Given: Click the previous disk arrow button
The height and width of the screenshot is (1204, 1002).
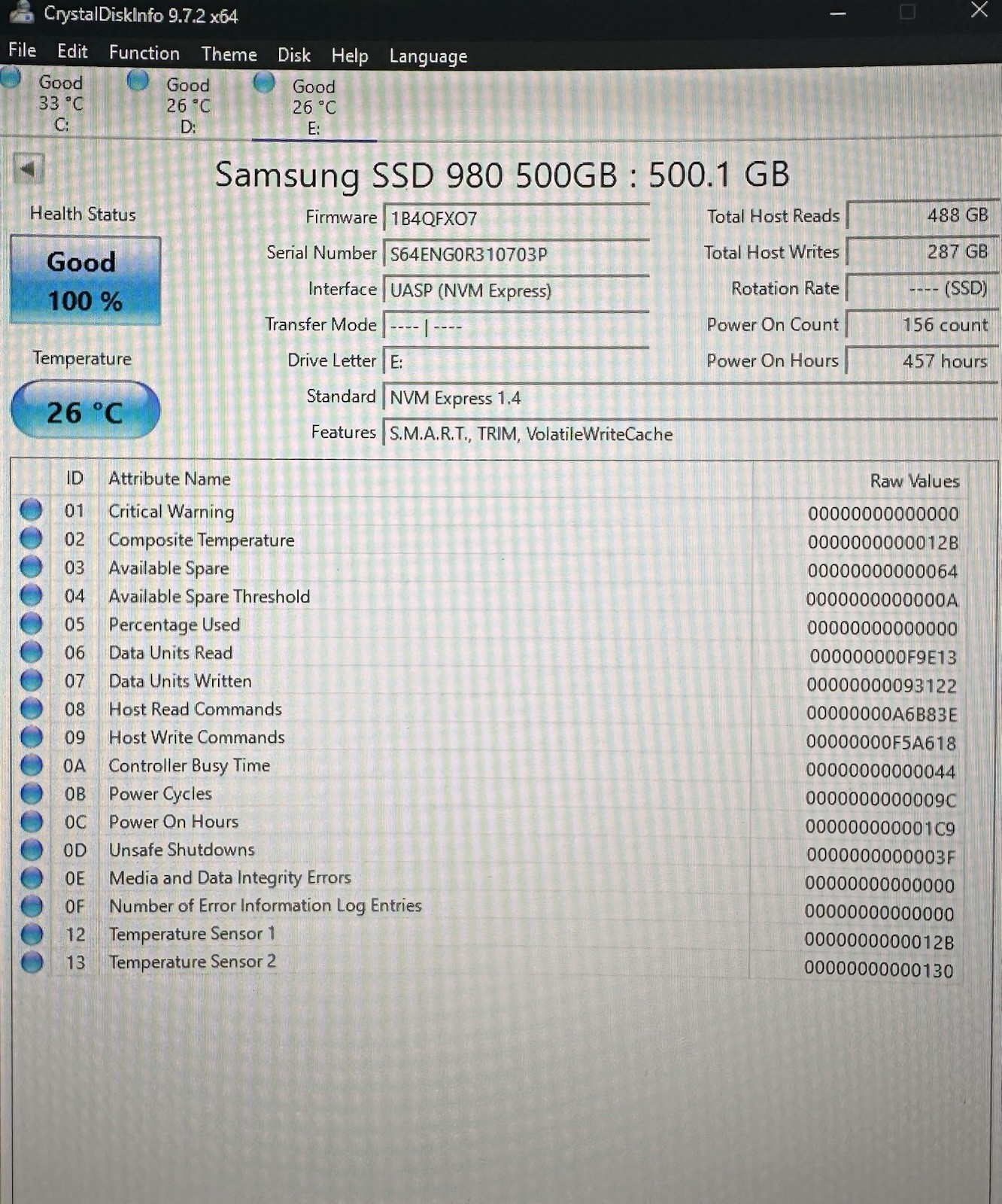Looking at the screenshot, I should [x=29, y=169].
